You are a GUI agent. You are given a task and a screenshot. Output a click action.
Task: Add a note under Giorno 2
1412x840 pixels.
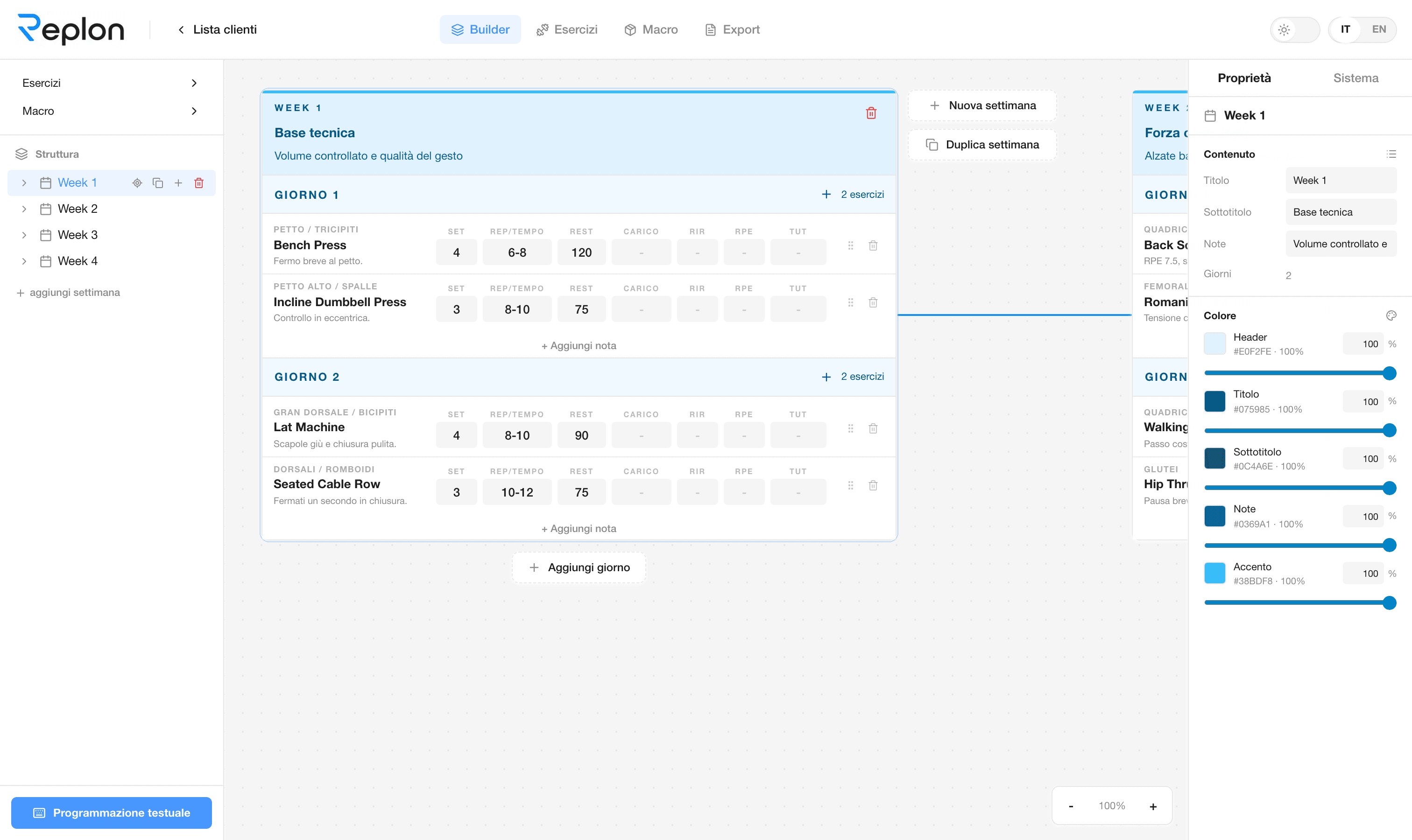[x=578, y=528]
